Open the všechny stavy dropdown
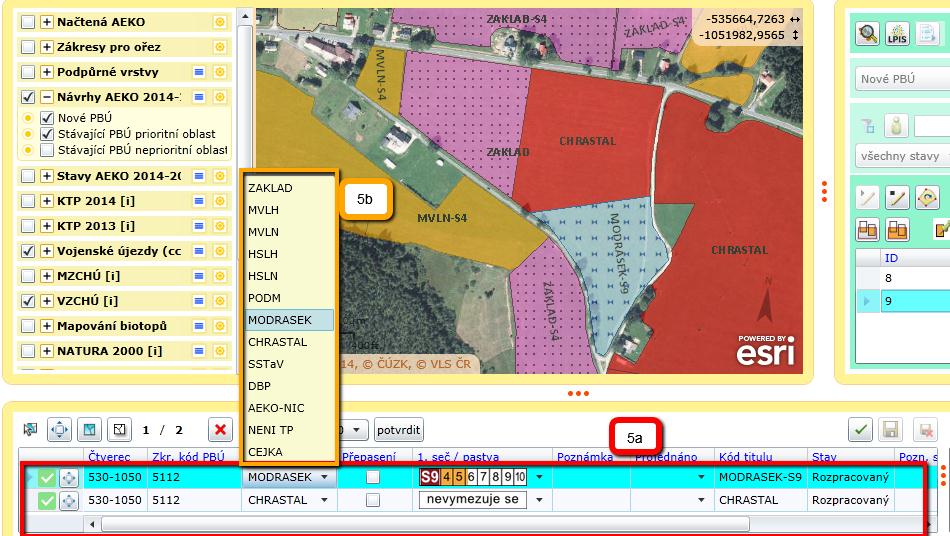 [x=902, y=156]
